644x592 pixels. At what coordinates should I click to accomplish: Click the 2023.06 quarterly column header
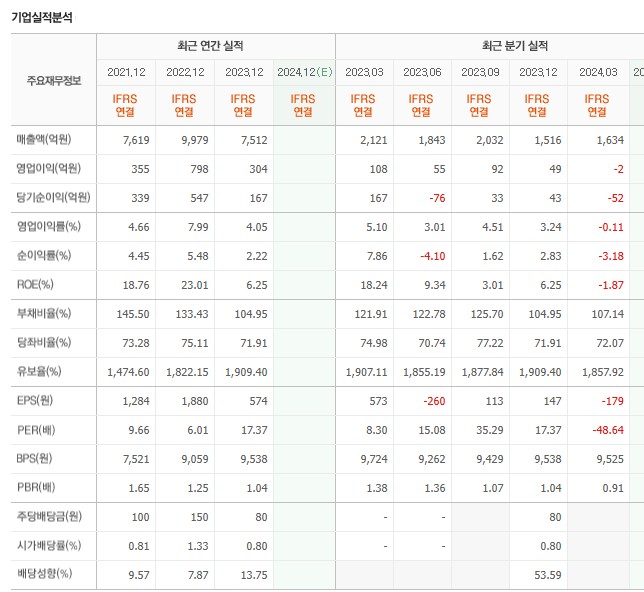pyautogui.click(x=422, y=72)
